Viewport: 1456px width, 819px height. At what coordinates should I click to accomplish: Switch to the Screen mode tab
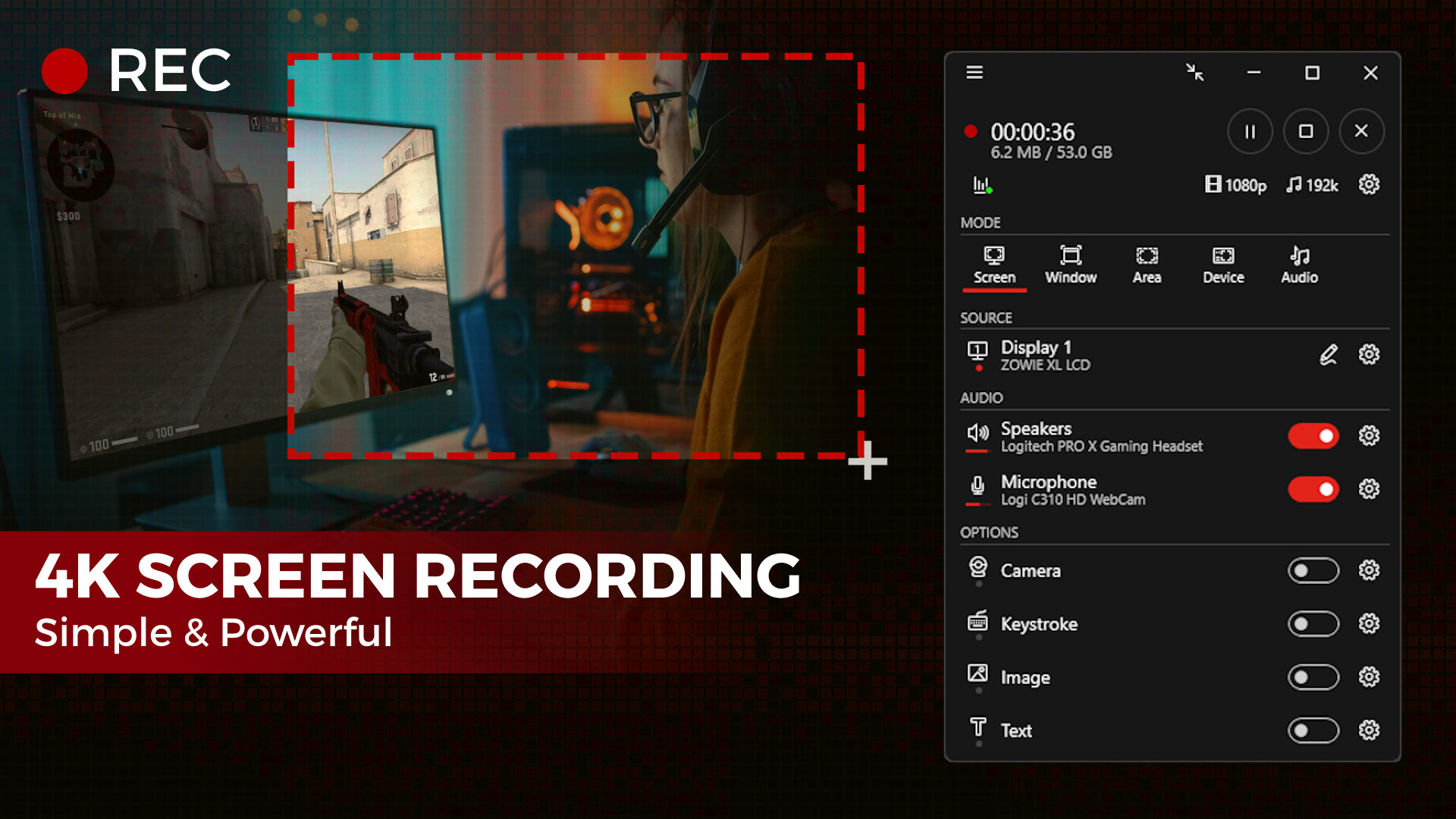point(994,264)
